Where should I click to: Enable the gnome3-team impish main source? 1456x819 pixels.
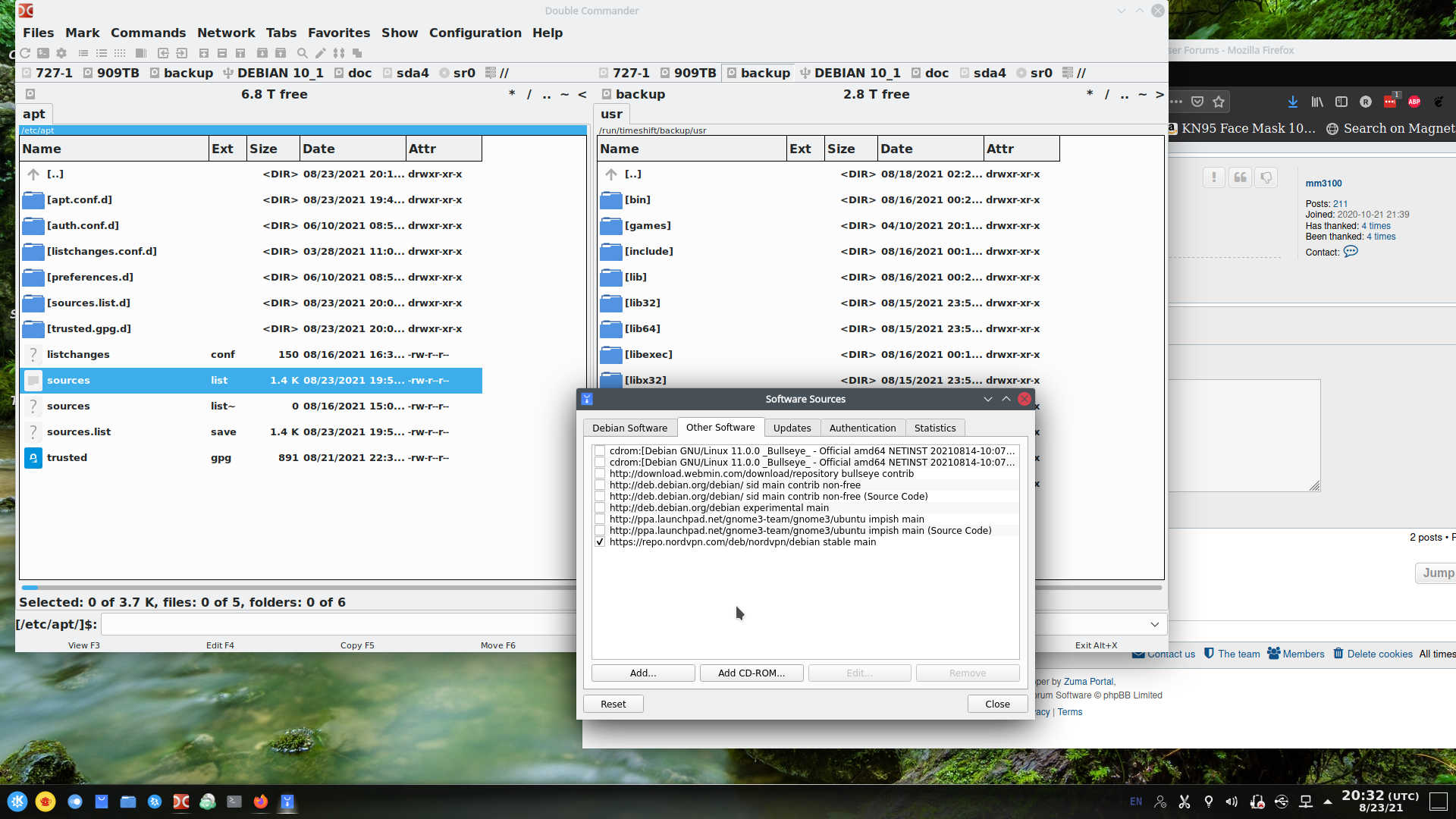tap(600, 519)
